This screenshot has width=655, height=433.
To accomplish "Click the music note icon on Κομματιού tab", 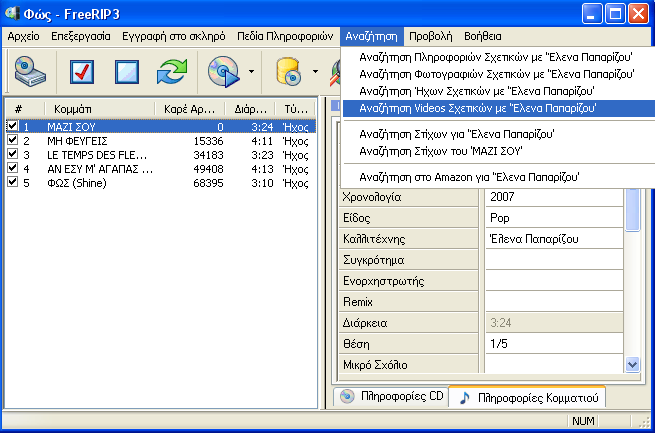I will pos(465,398).
